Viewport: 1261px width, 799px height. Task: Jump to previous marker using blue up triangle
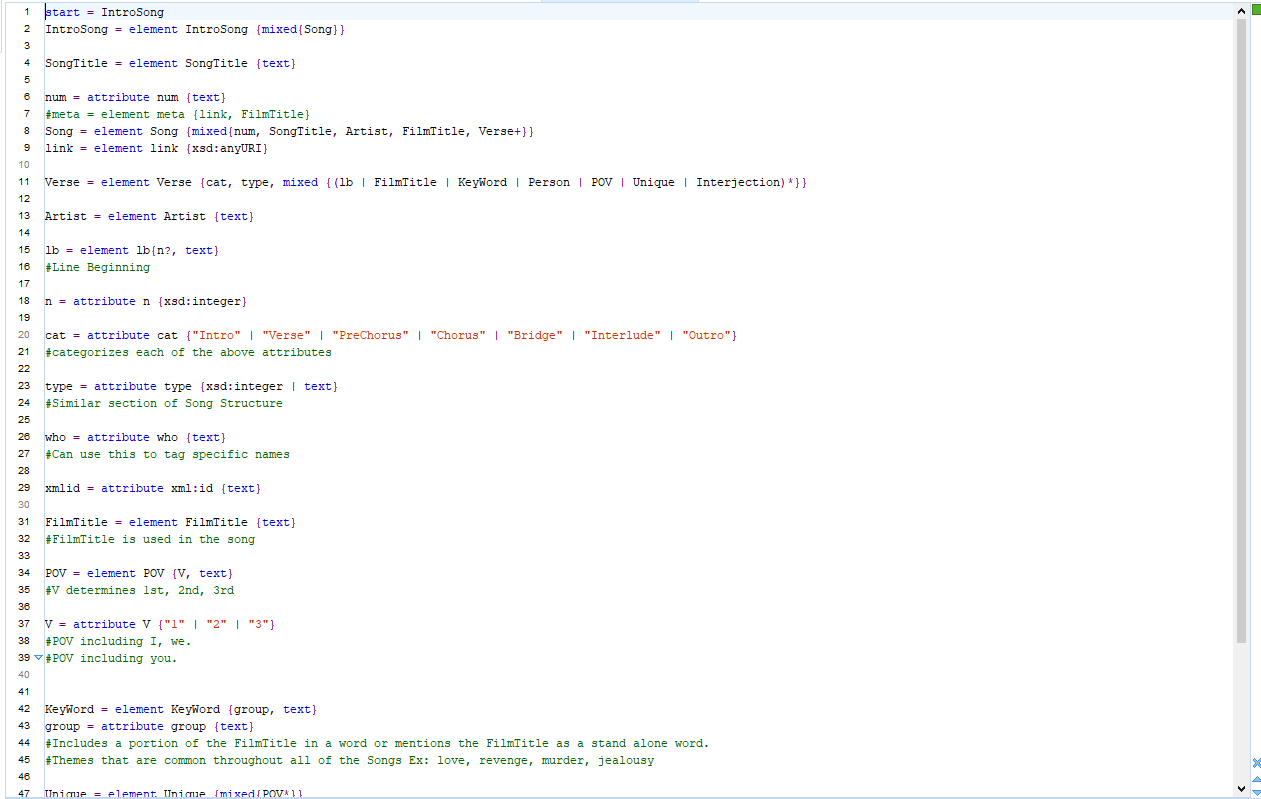click(1256, 778)
